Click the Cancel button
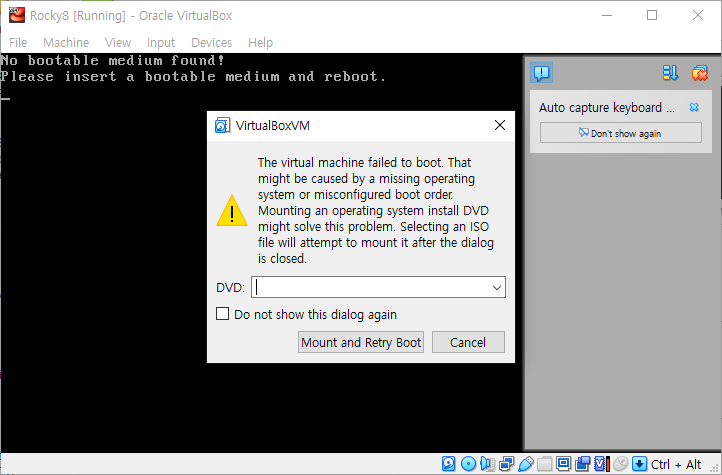This screenshot has height=475, width=722. click(468, 342)
